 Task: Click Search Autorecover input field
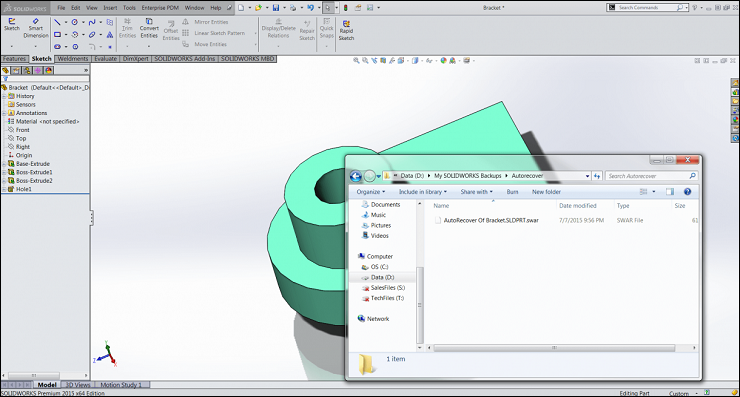tap(651, 176)
